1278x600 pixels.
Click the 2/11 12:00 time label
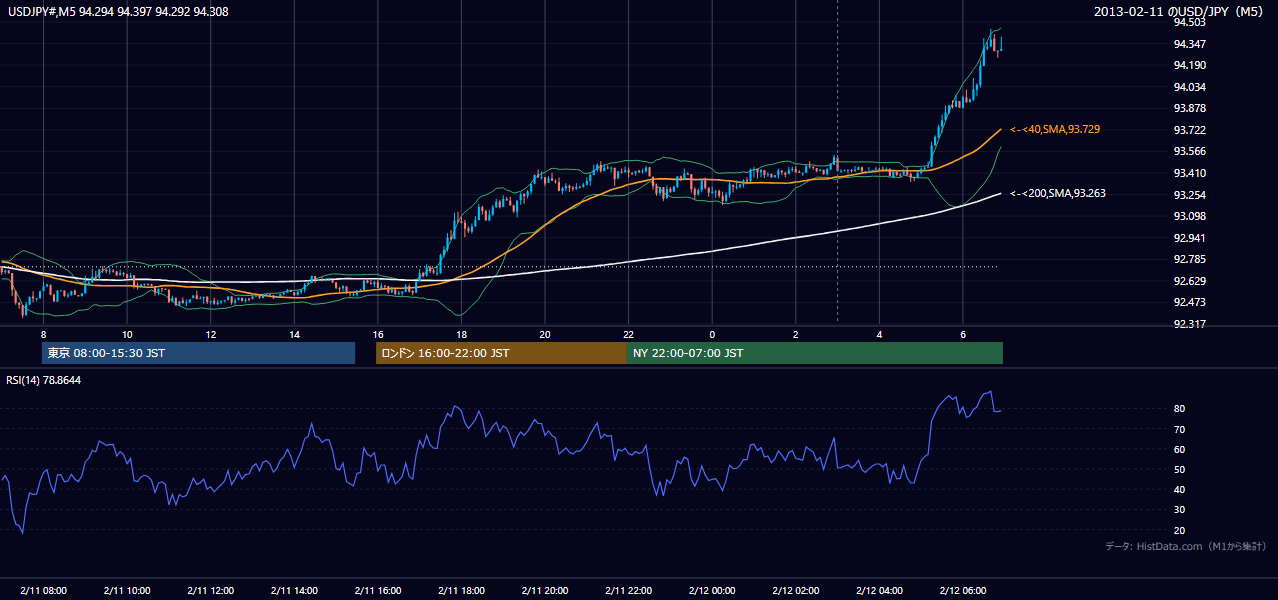tap(211, 590)
